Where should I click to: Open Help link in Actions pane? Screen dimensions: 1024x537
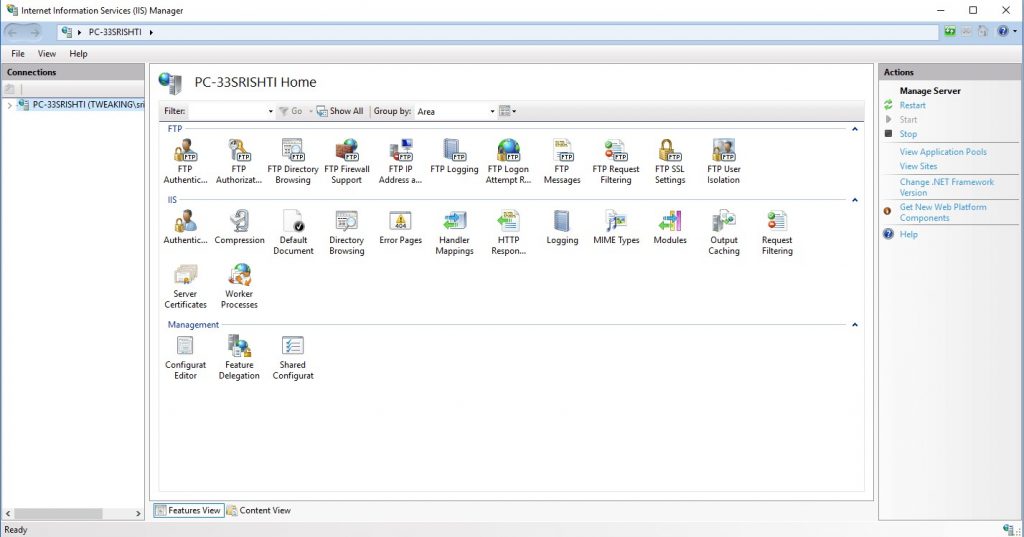pyautogui.click(x=908, y=234)
